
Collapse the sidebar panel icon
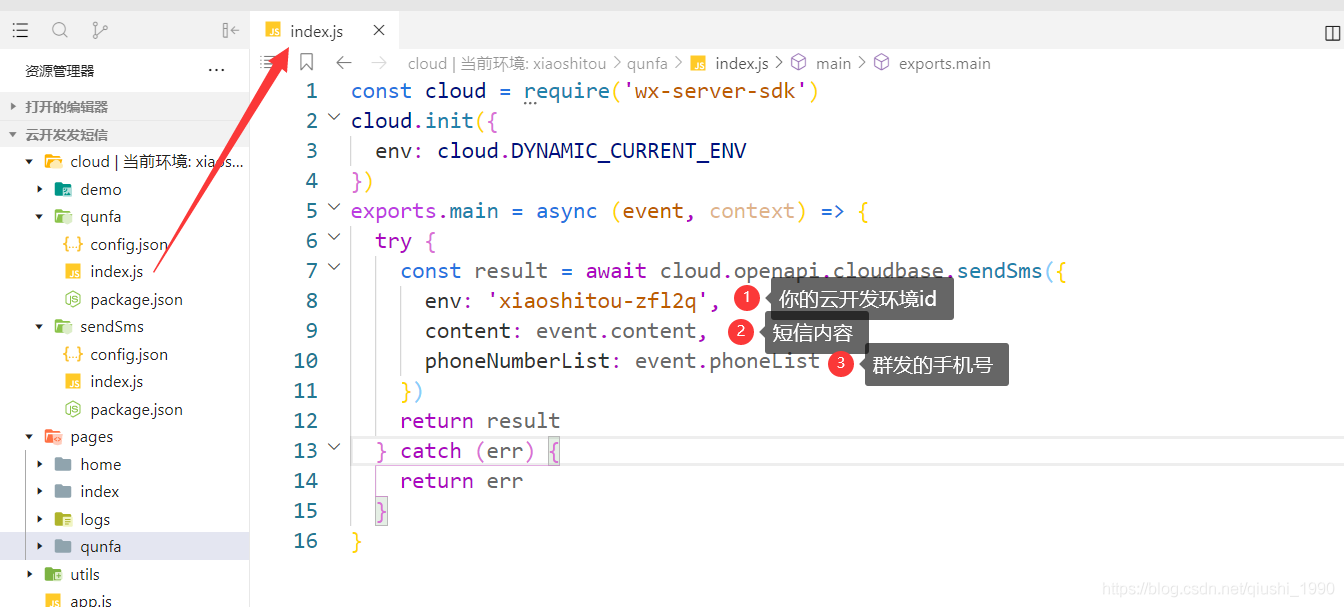coord(230,30)
